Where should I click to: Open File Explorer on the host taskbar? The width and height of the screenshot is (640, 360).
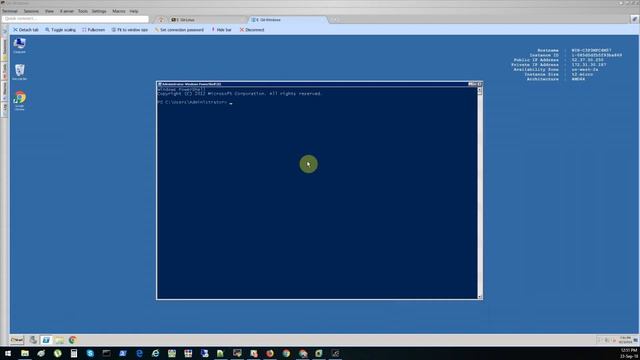(25, 353)
